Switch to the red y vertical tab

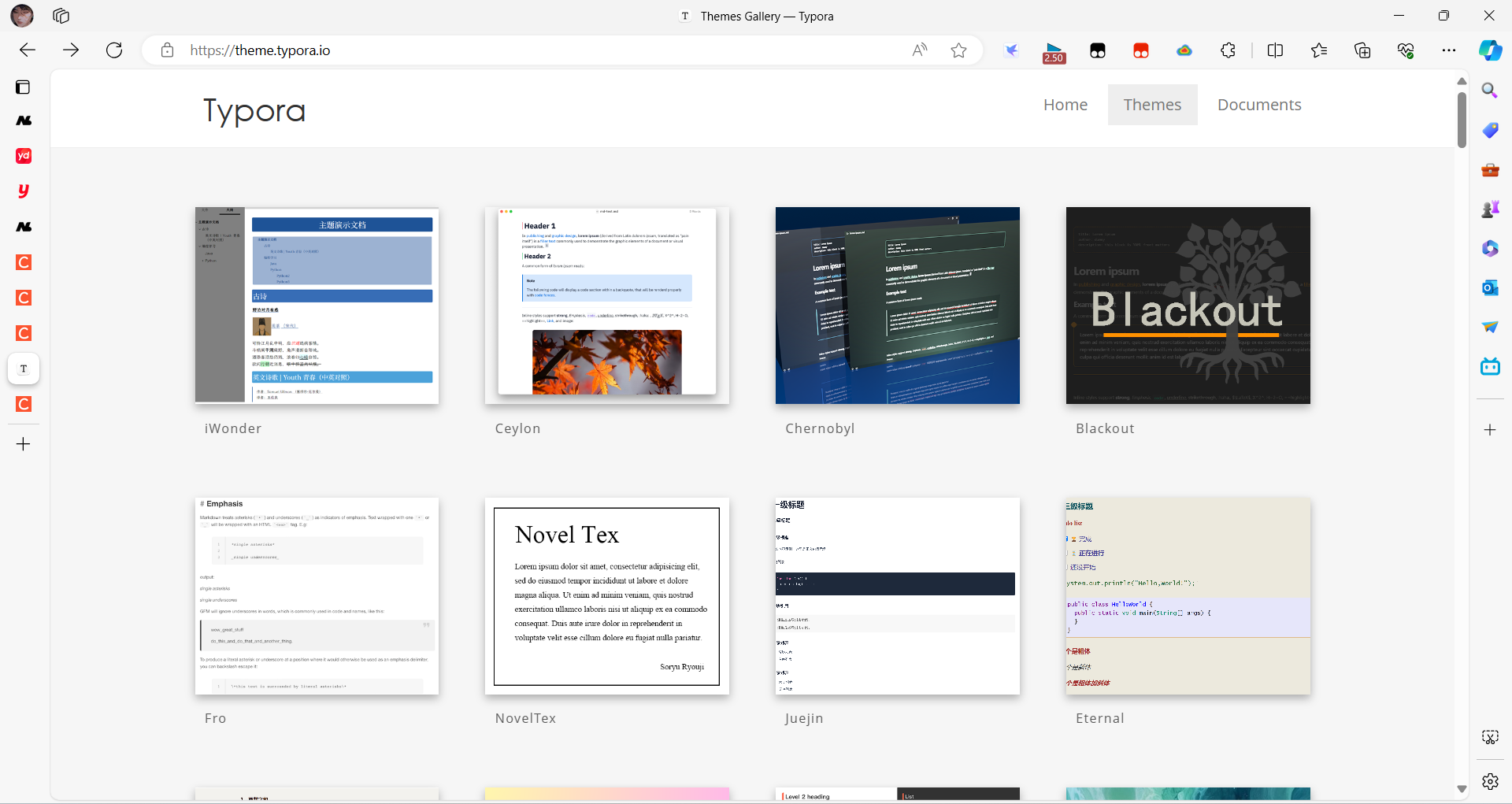(x=24, y=191)
